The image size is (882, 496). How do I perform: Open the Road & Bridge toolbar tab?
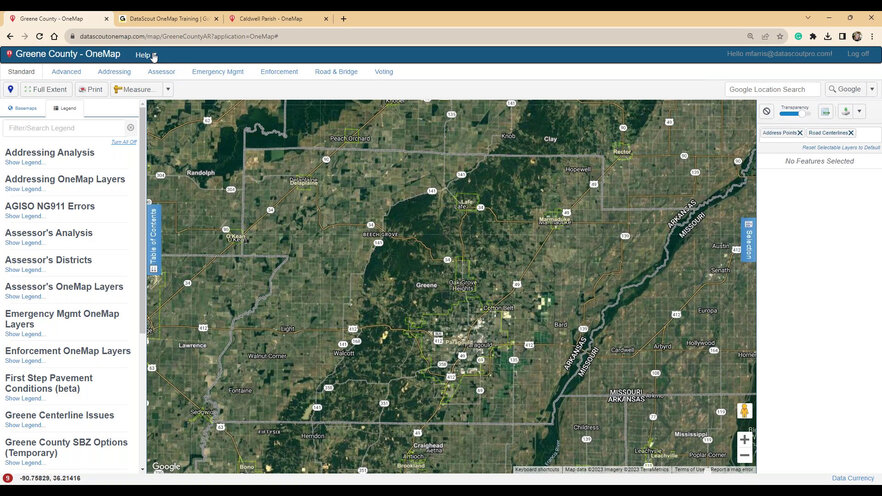(336, 72)
